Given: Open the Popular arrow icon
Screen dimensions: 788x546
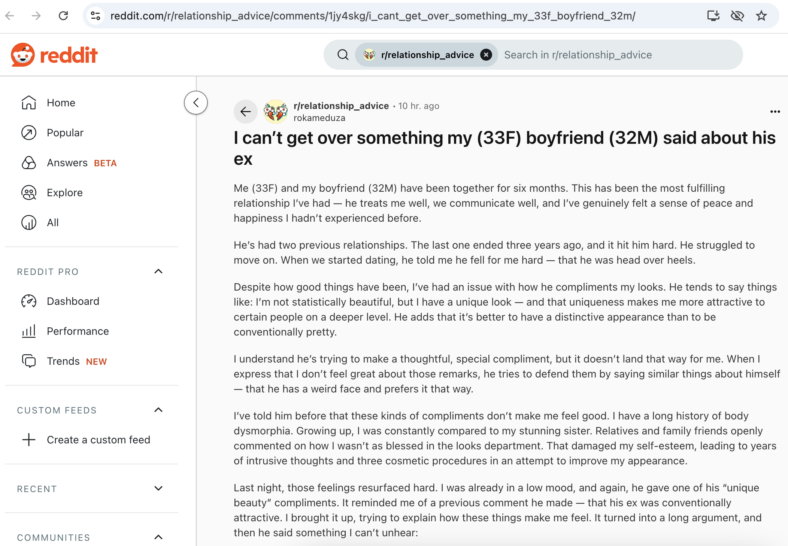Looking at the screenshot, I should 29,133.
